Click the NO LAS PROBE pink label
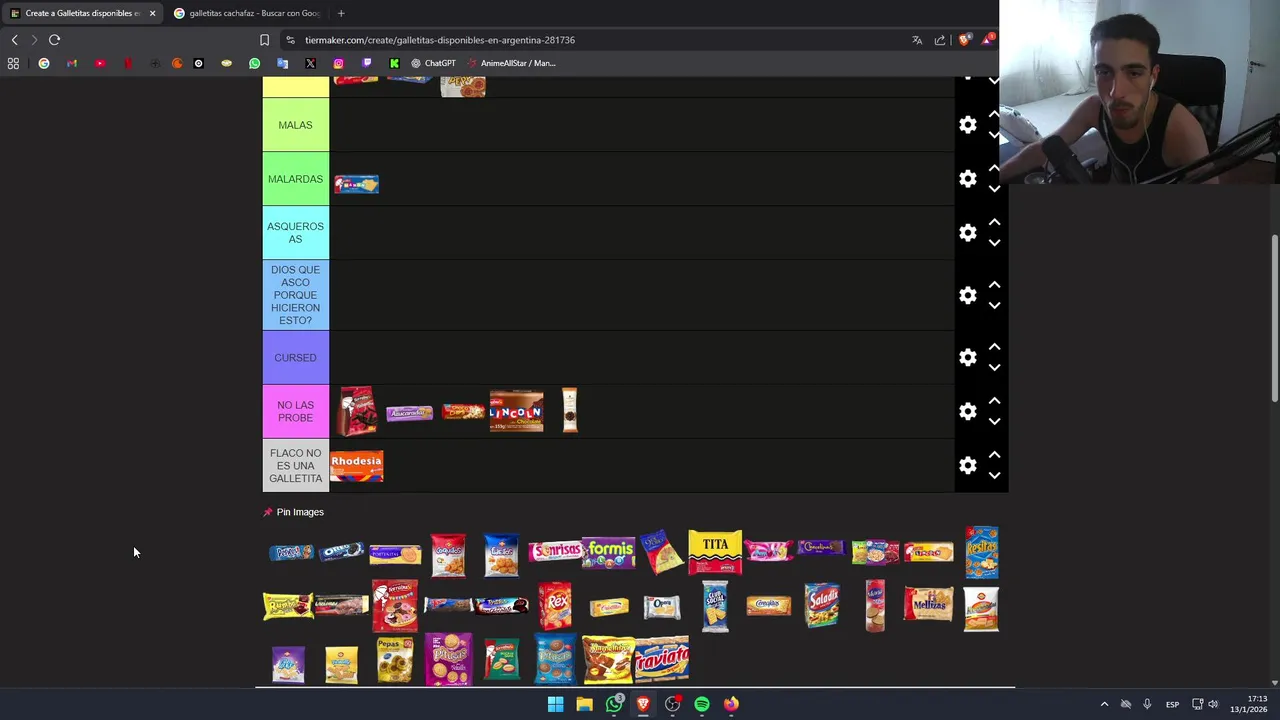This screenshot has width=1280, height=720. pyautogui.click(x=295, y=412)
